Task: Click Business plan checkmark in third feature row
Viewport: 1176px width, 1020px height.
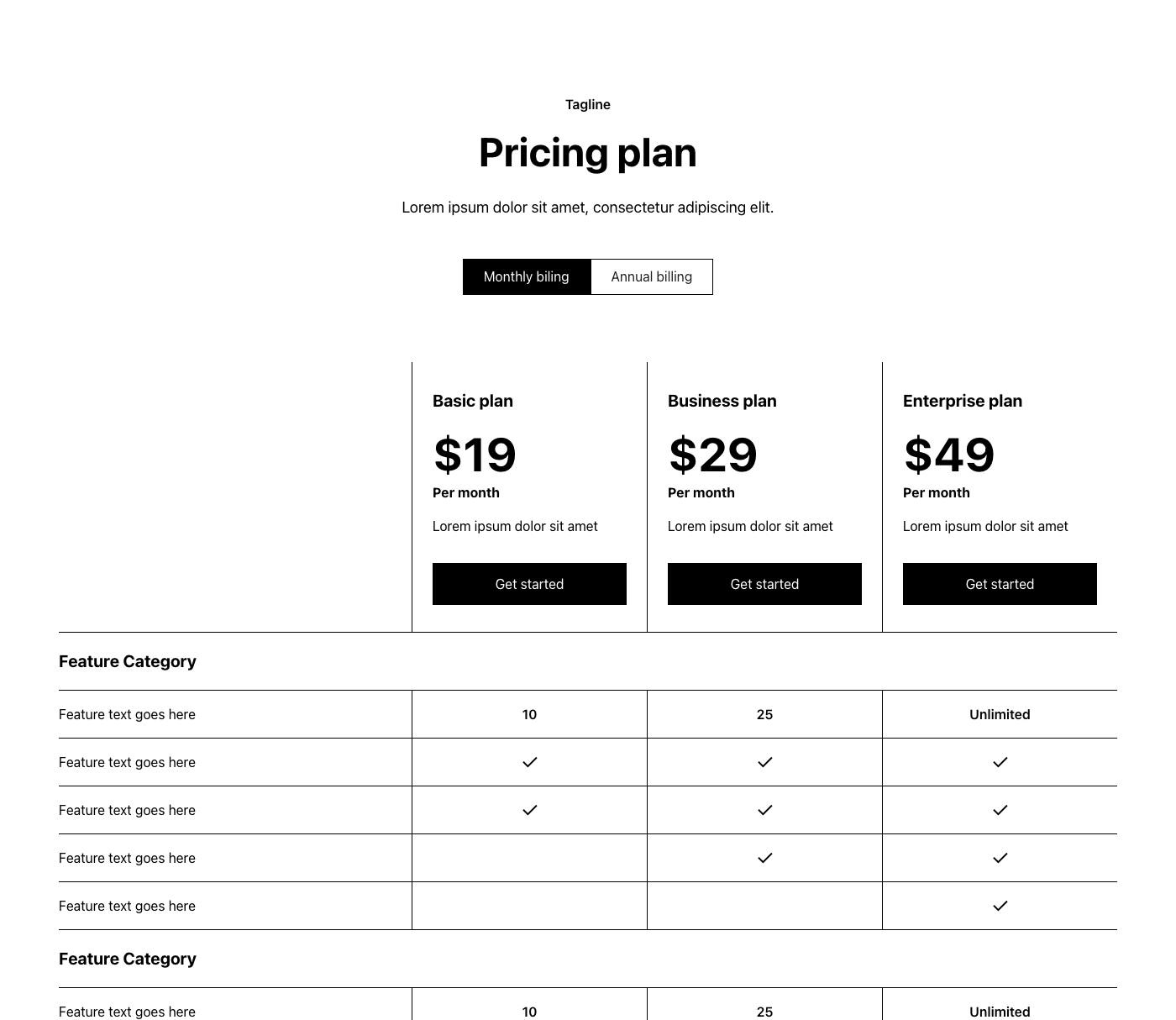Action: (x=764, y=810)
